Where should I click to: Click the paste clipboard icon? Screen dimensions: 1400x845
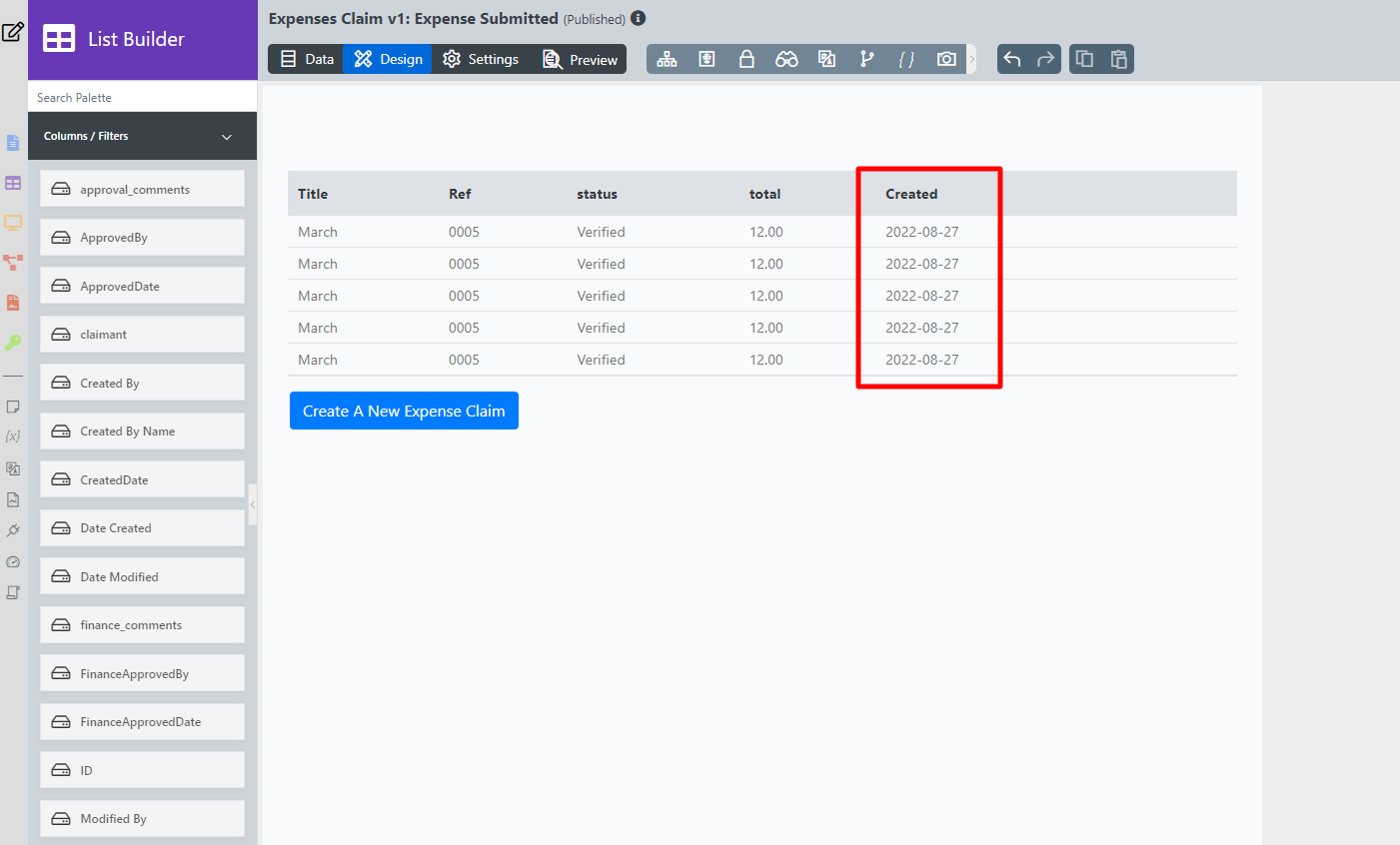point(1119,59)
